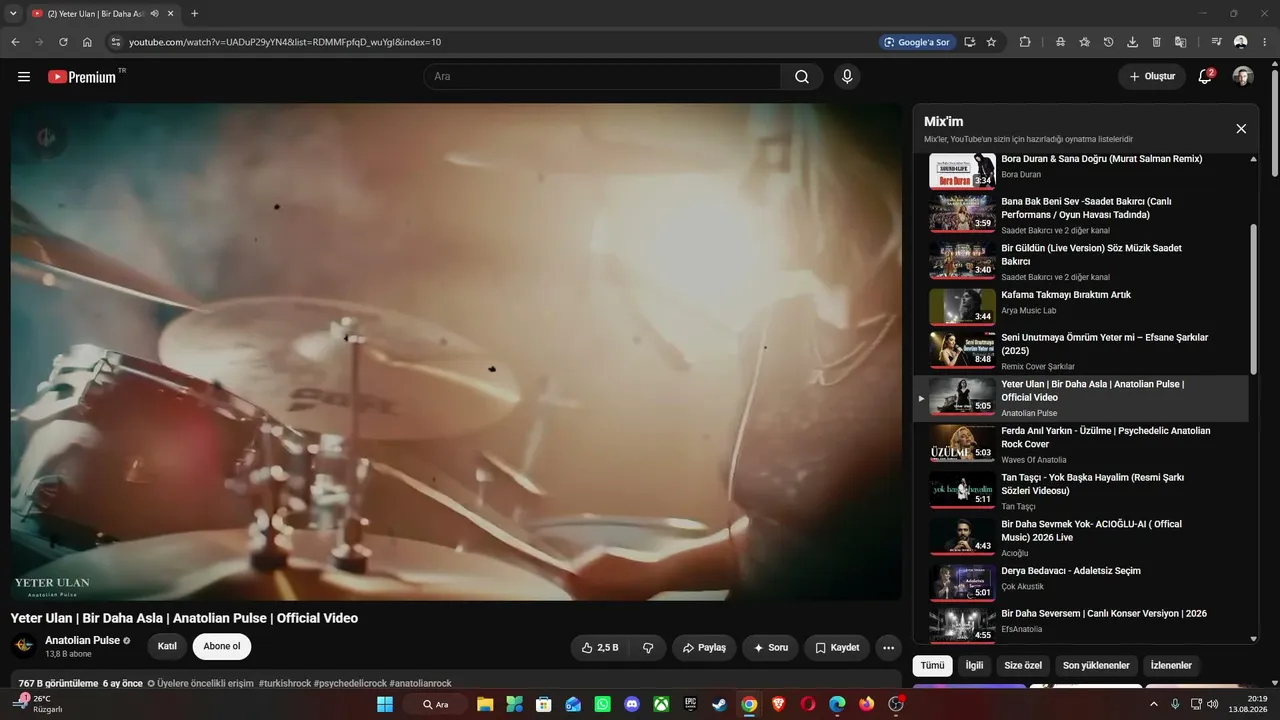This screenshot has height=720, width=1280.
Task: Click the Soru ask button
Action: [x=770, y=647]
